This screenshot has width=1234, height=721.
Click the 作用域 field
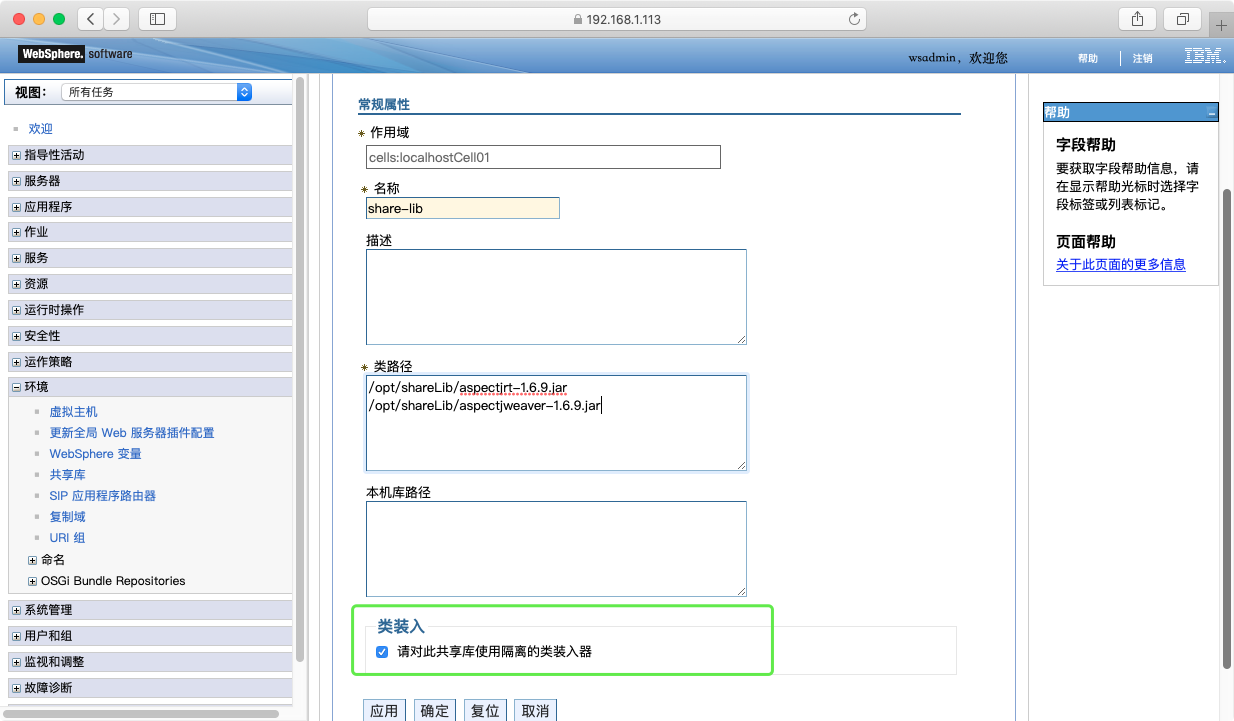[x=543, y=157]
